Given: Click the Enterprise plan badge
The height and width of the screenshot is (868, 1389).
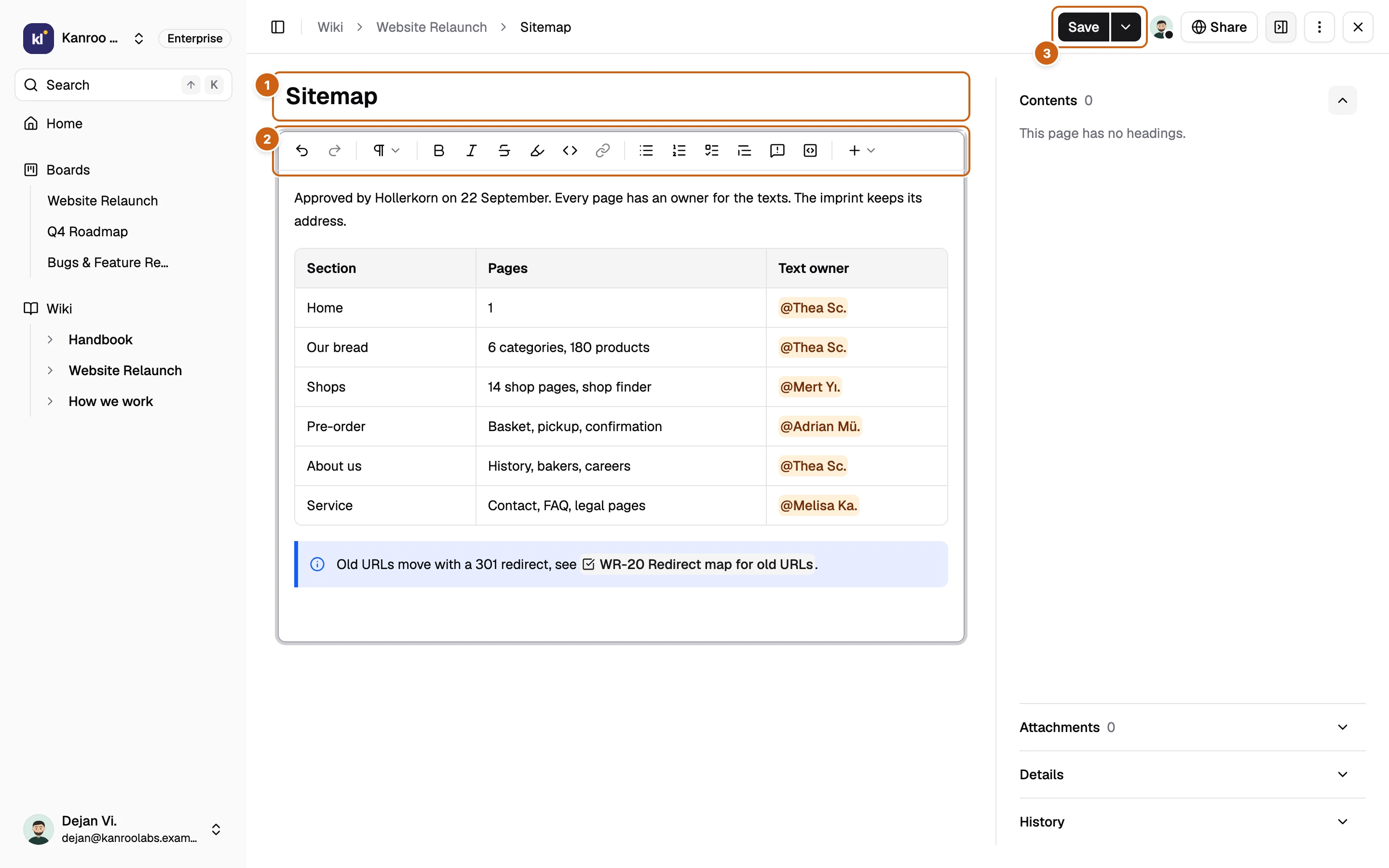Looking at the screenshot, I should (x=194, y=39).
